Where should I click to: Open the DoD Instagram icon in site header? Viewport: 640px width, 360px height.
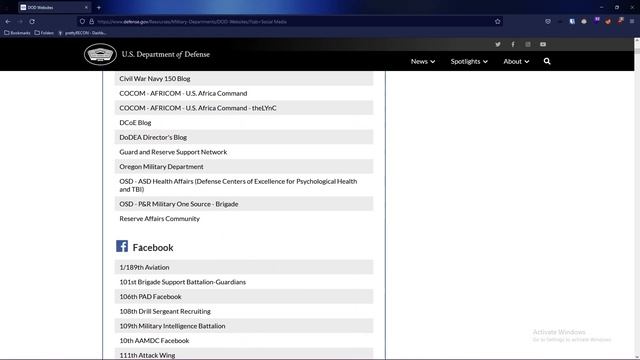528,44
